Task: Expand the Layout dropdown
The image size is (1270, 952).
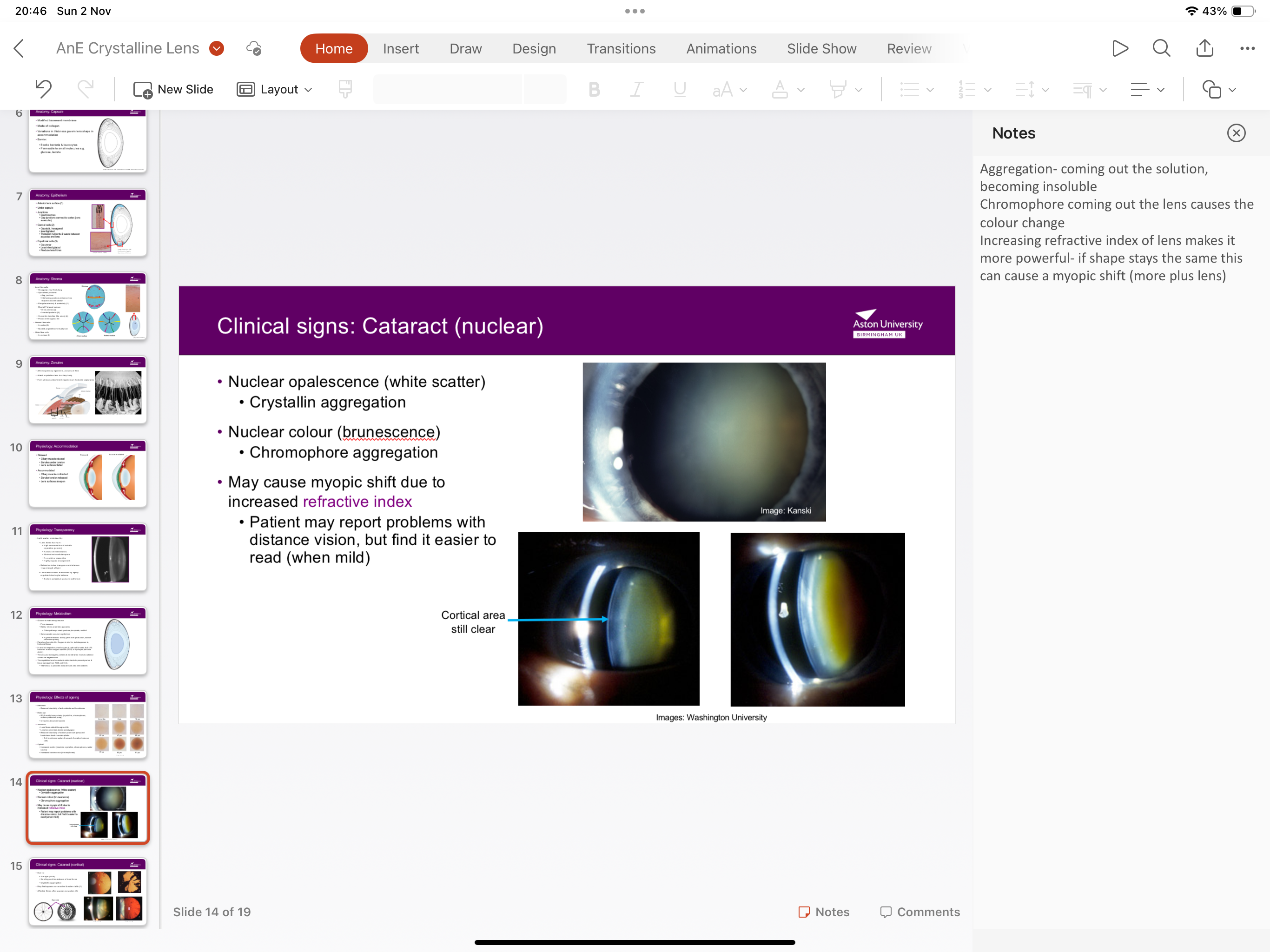Action: tap(275, 89)
